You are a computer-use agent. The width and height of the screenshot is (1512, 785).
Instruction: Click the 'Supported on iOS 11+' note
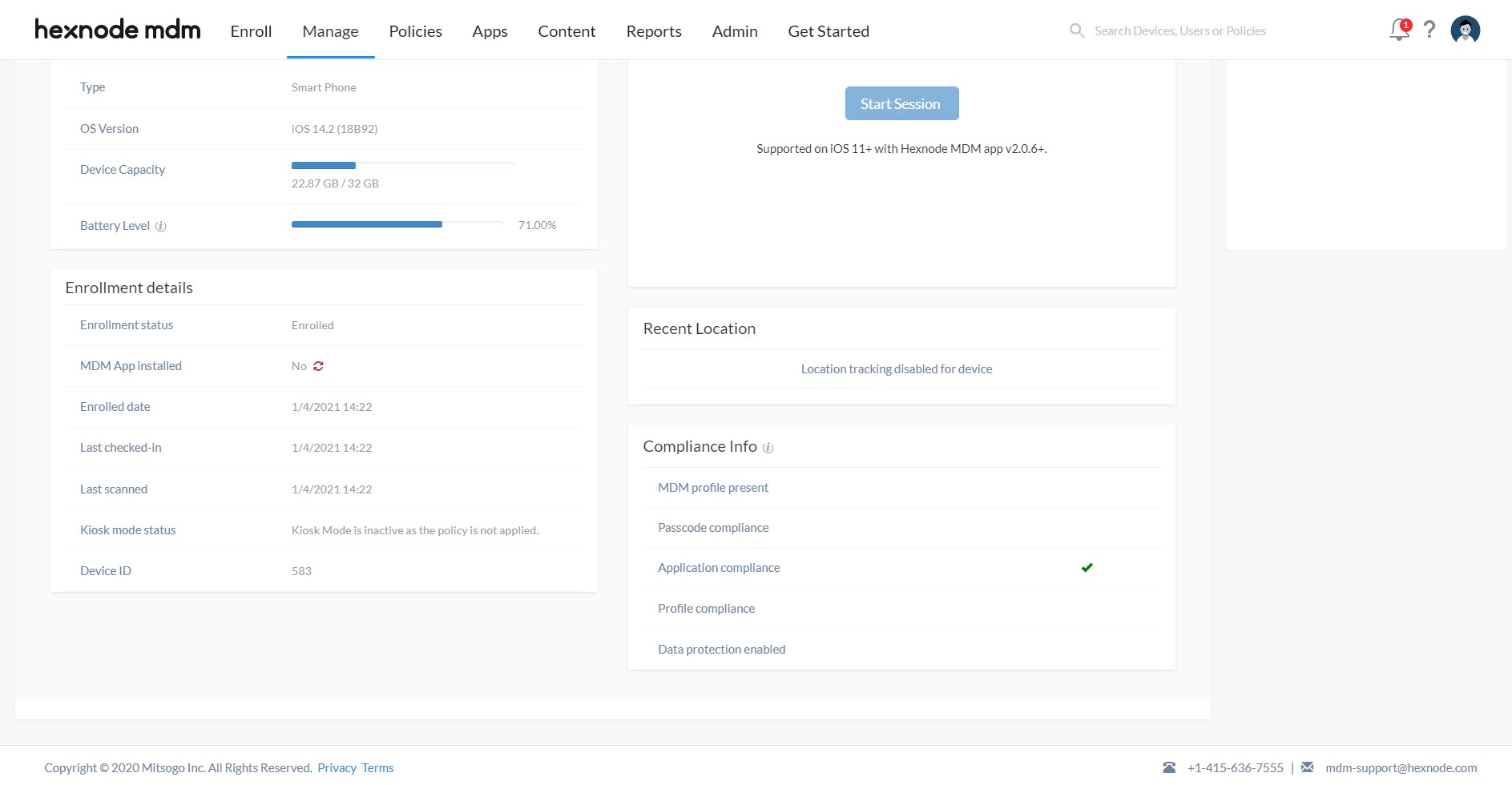(x=901, y=149)
